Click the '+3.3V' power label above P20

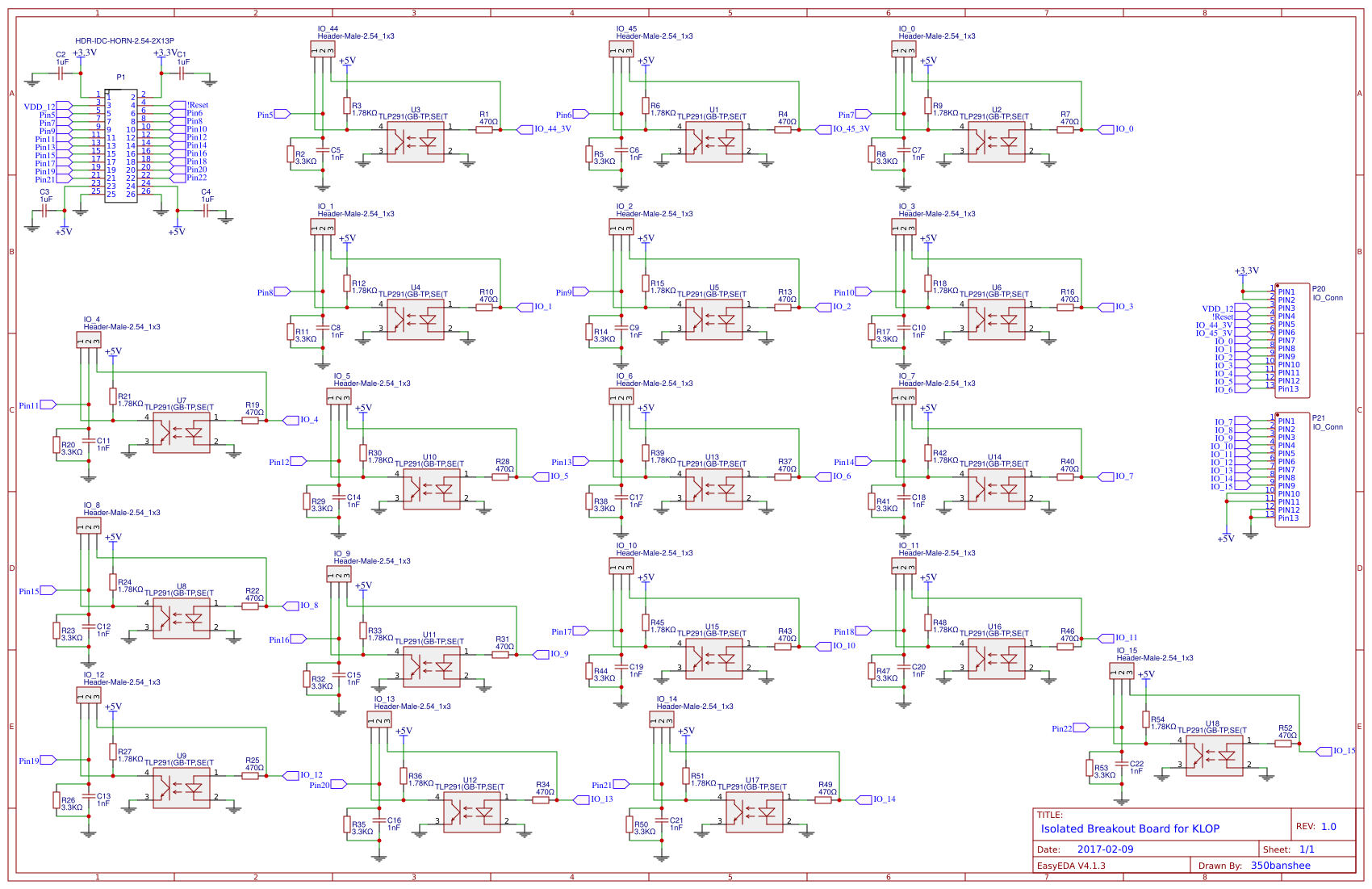pyautogui.click(x=1247, y=270)
